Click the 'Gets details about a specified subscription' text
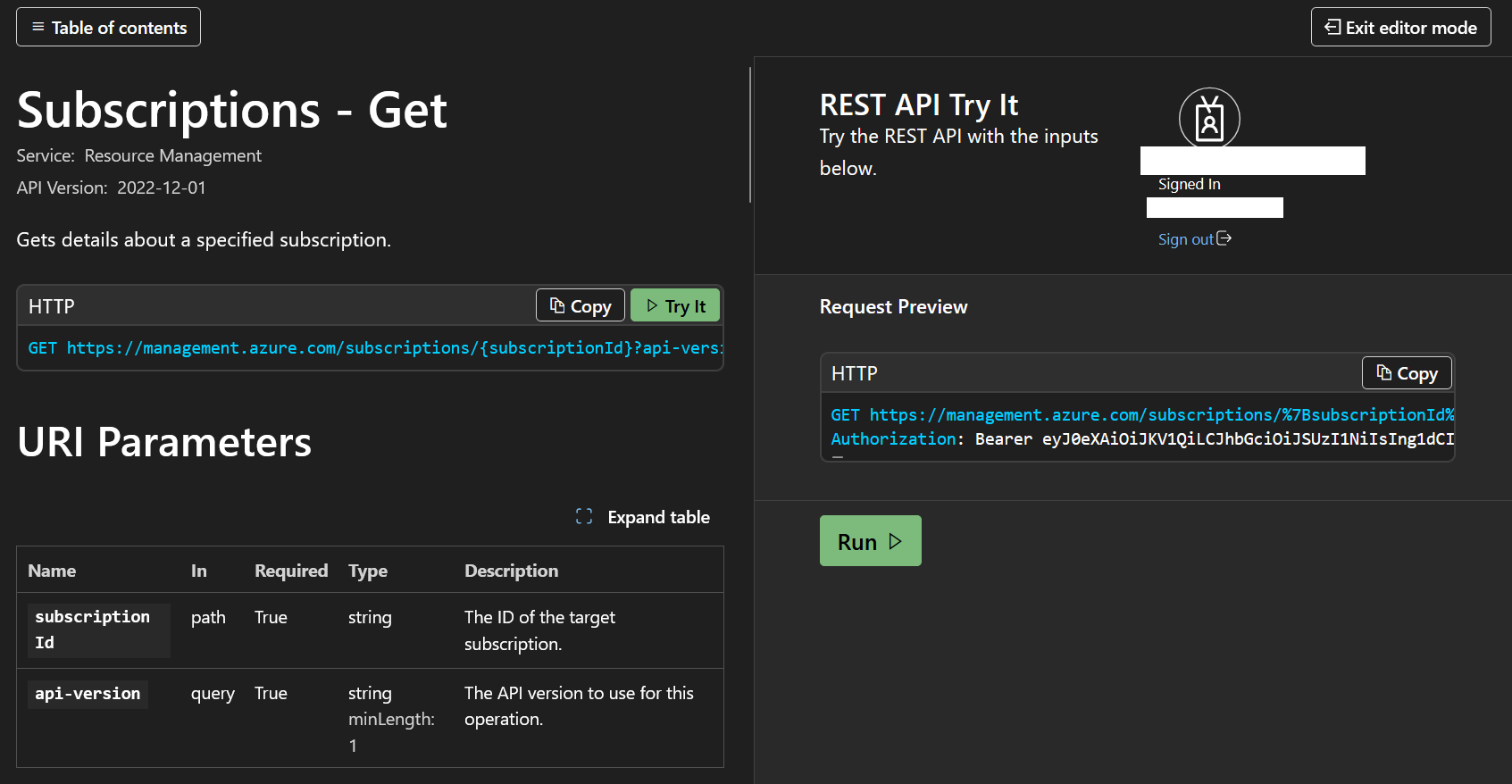The height and width of the screenshot is (784, 1512). (204, 239)
